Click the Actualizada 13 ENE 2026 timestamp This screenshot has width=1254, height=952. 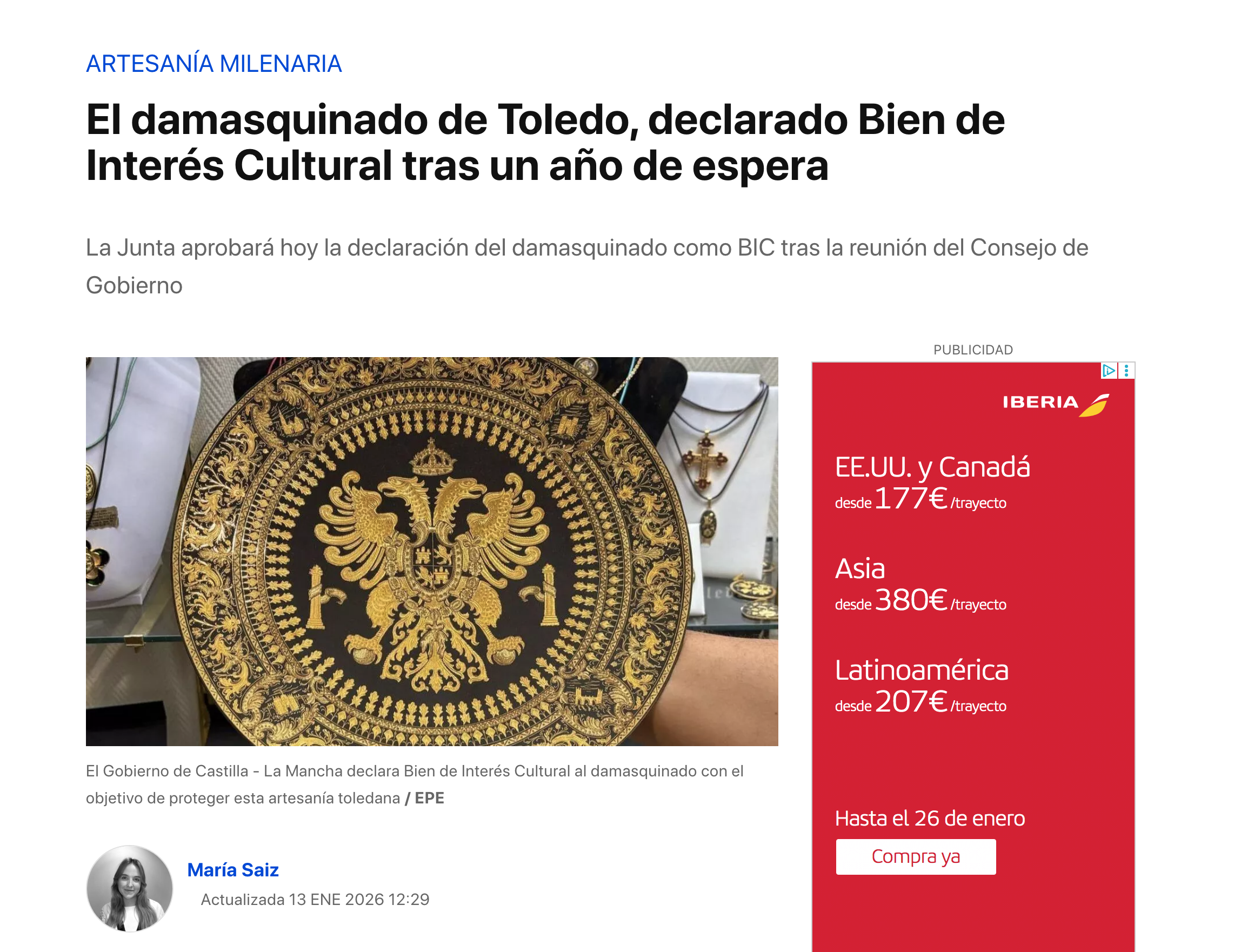tap(315, 899)
